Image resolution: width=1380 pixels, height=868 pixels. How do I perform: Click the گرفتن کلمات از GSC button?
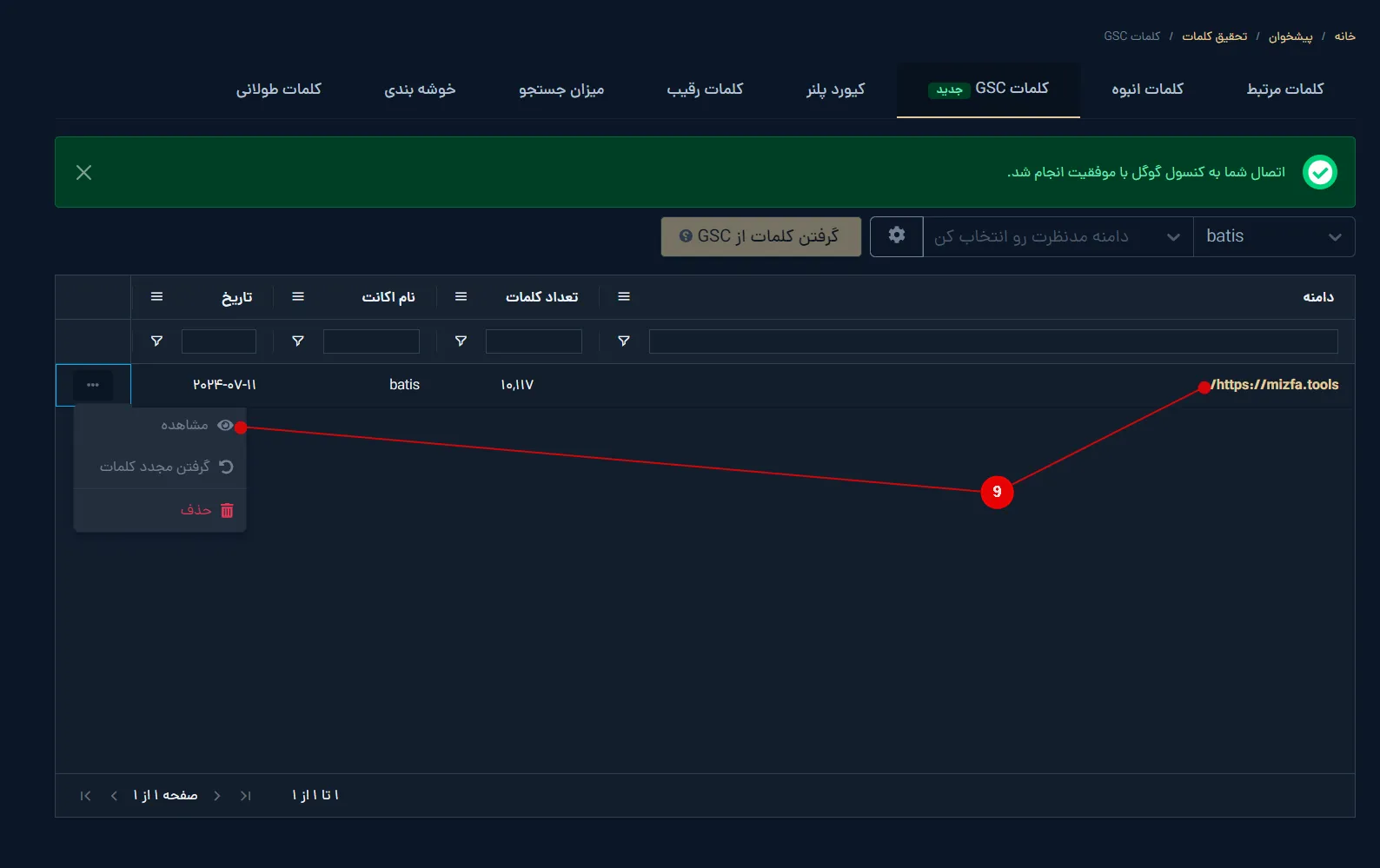tap(761, 236)
